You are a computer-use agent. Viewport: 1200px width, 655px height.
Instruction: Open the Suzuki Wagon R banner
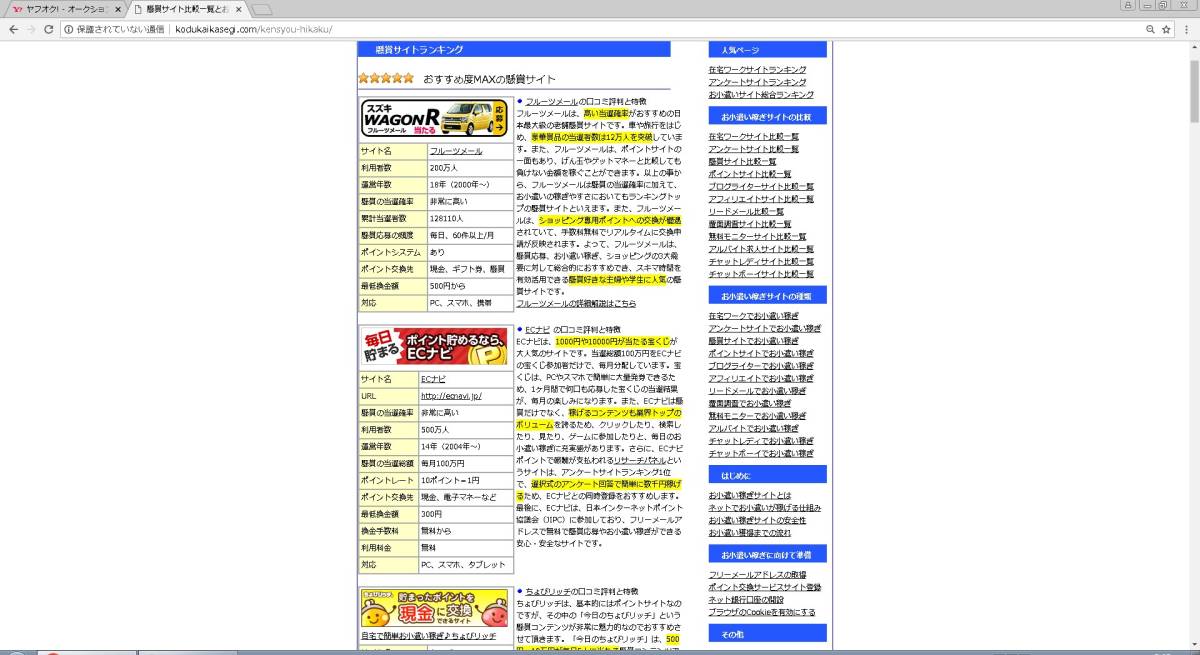(x=435, y=119)
